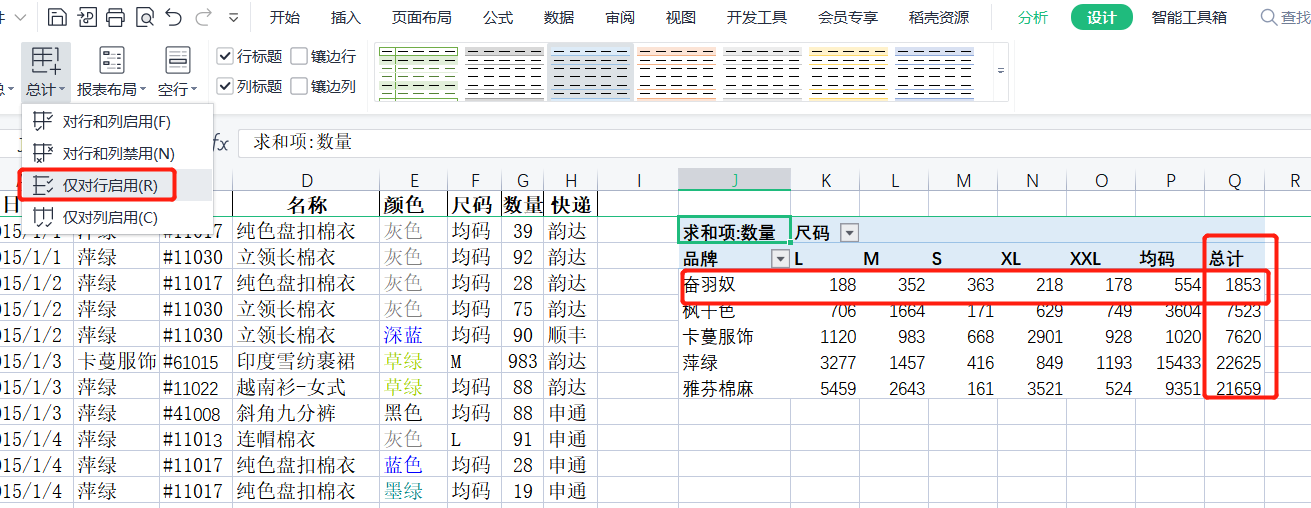Click the 报表布局 report layout icon

coord(112,61)
